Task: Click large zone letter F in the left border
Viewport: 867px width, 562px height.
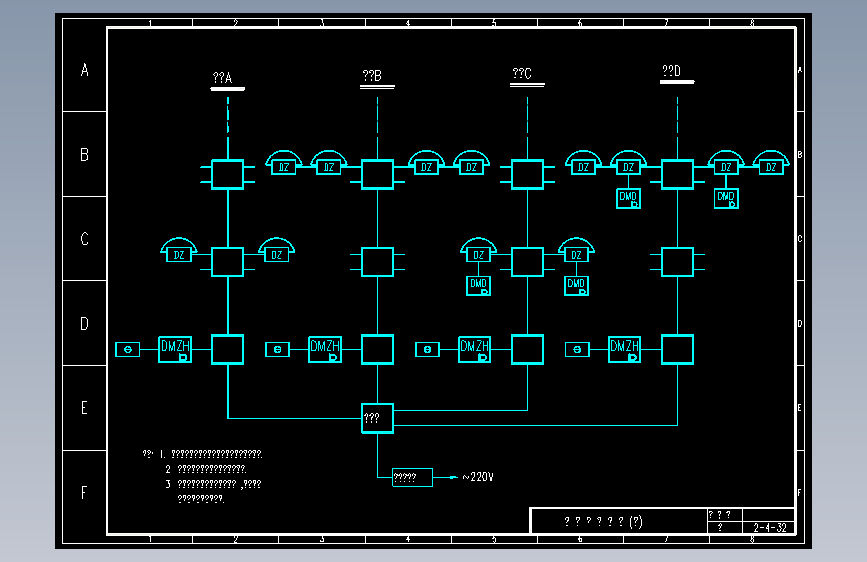Action: click(84, 492)
